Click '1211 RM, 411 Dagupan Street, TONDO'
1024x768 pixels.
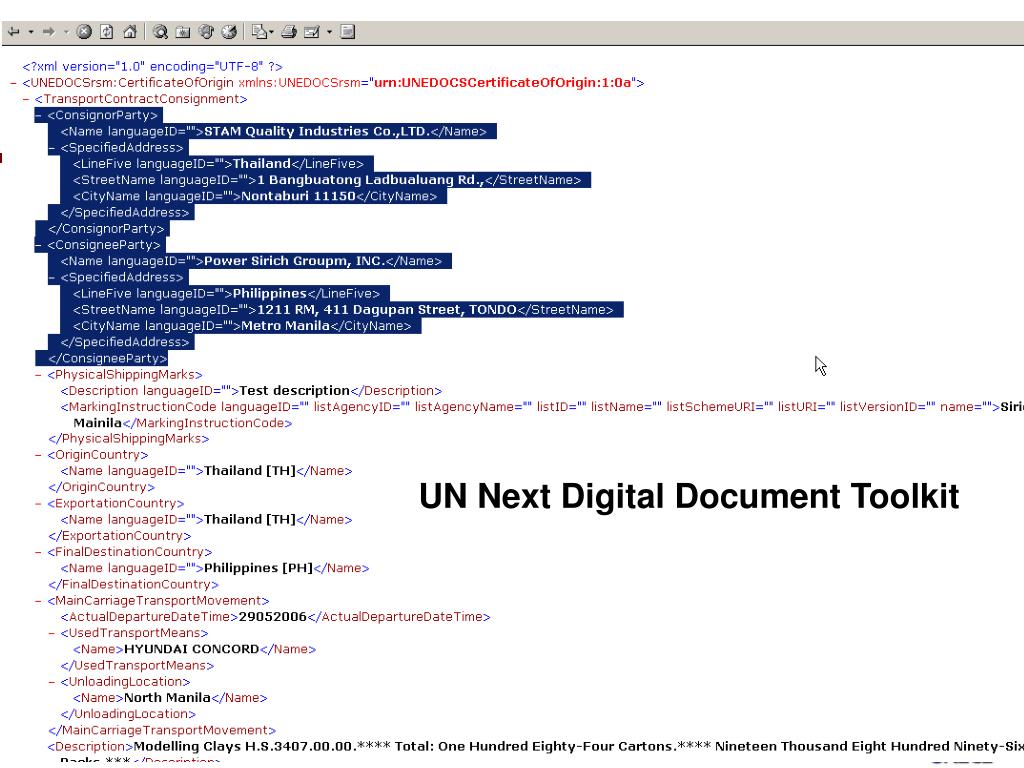(387, 310)
